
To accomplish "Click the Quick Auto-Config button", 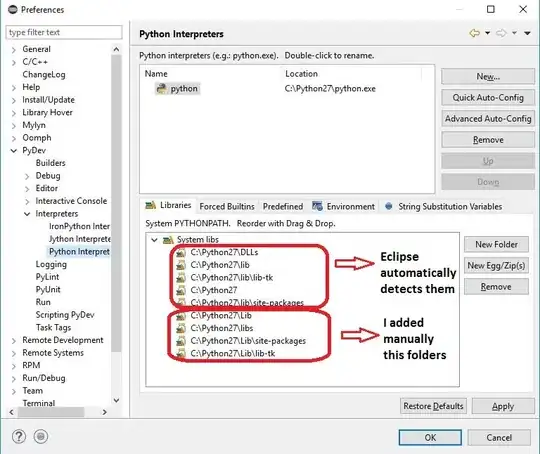I will [x=488, y=98].
